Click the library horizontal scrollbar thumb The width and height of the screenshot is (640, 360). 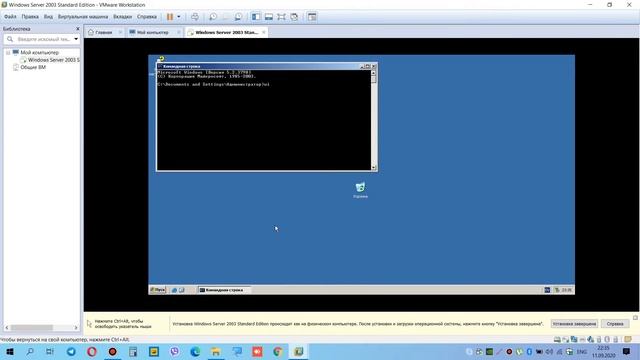pos(32,328)
